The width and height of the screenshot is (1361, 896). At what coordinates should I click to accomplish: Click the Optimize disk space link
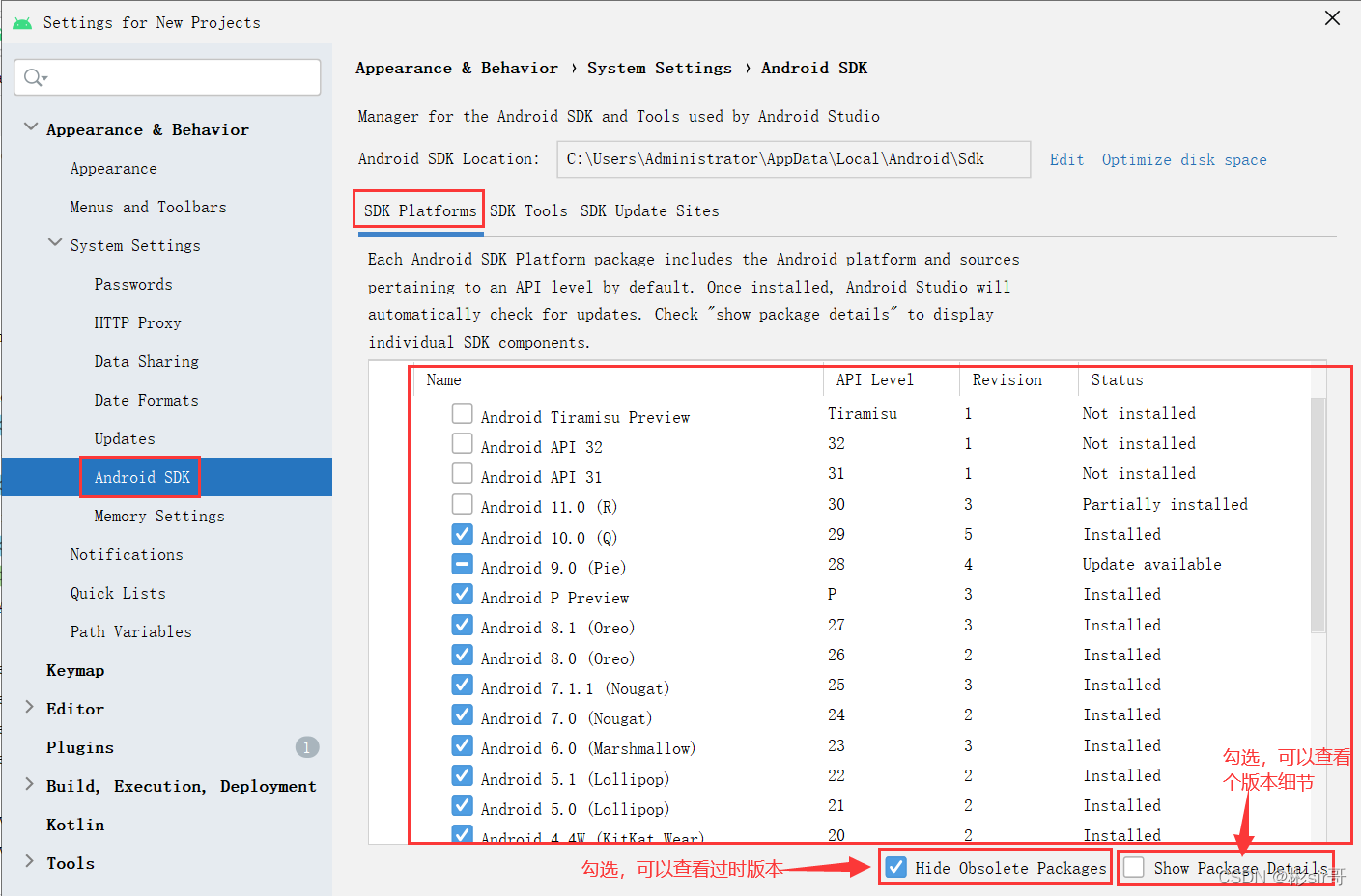[1184, 160]
